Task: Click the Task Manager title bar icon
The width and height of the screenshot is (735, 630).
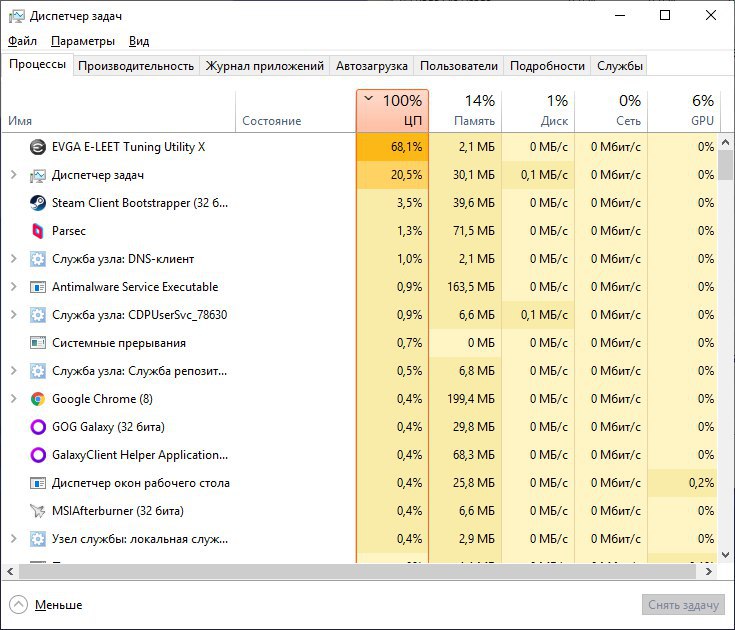Action: tap(16, 16)
